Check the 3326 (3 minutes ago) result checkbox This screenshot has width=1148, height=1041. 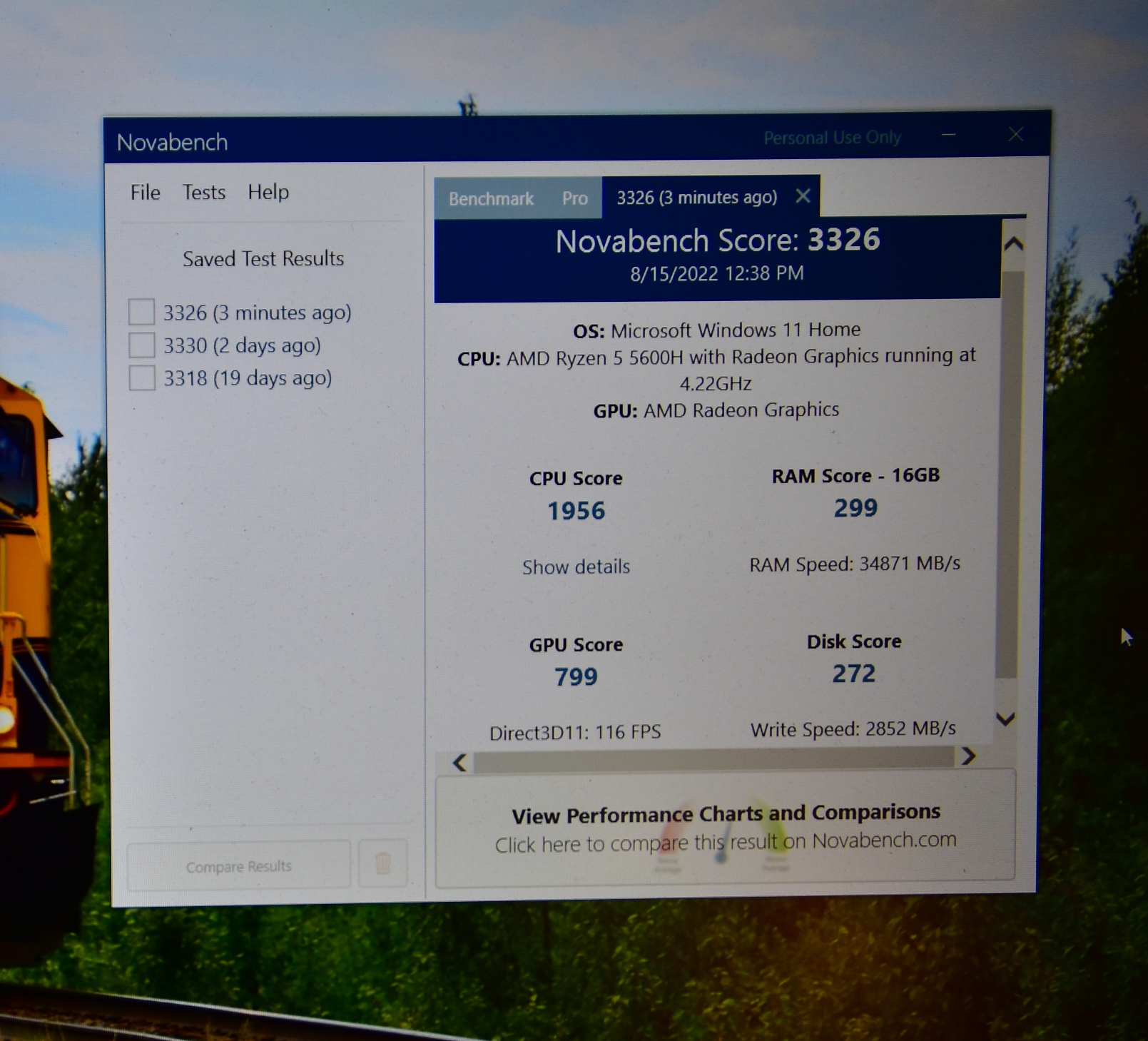(x=141, y=312)
